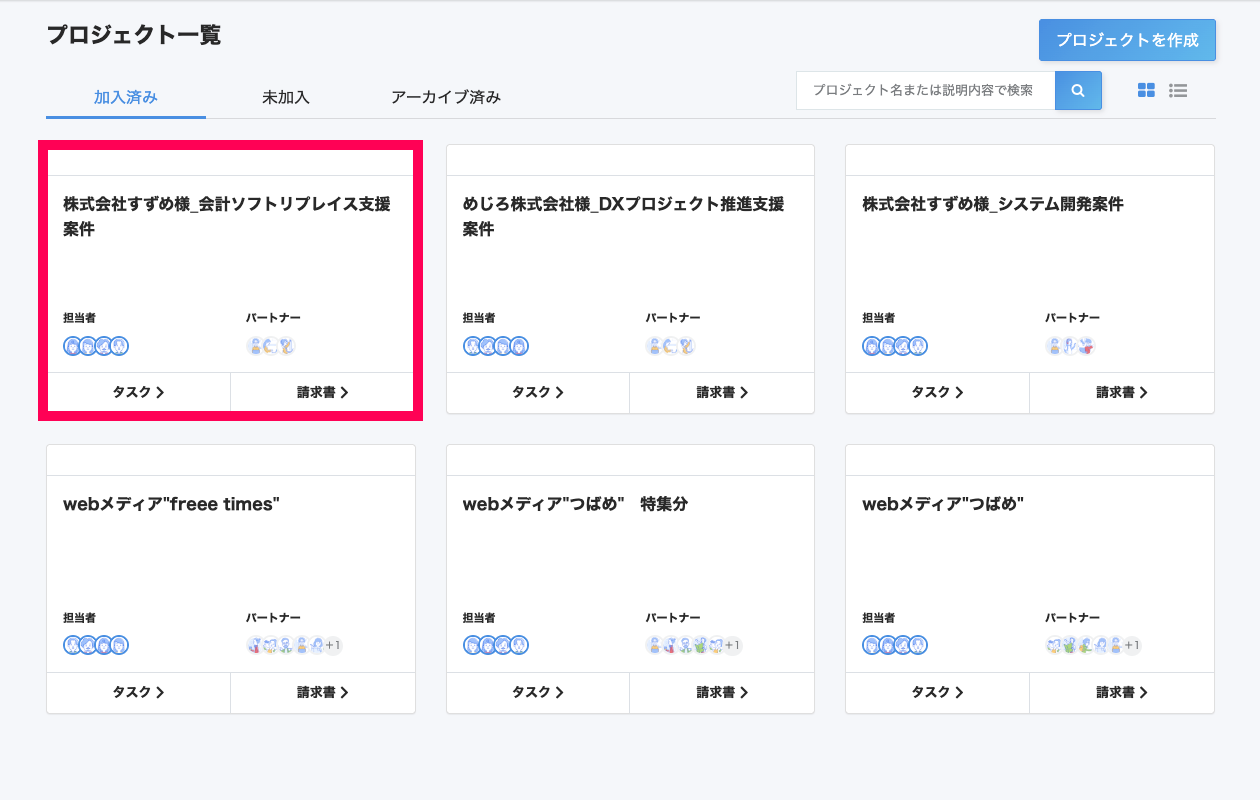Click first パートナー avatar on つばめ 特集分 card
This screenshot has width=1260, height=800.
655,645
